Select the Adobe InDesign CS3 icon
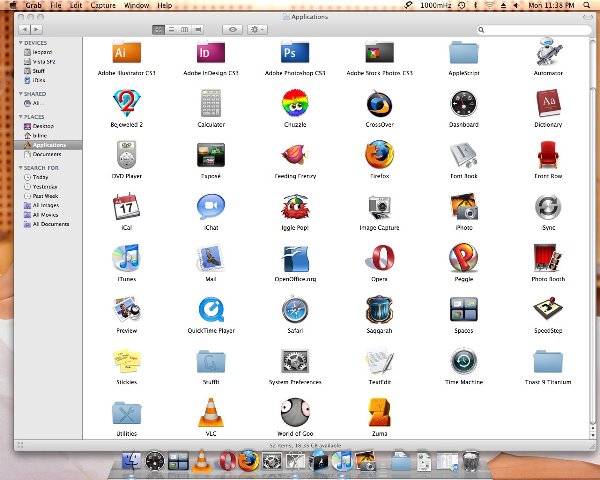Viewport: 600px width, 480px height. click(211, 52)
